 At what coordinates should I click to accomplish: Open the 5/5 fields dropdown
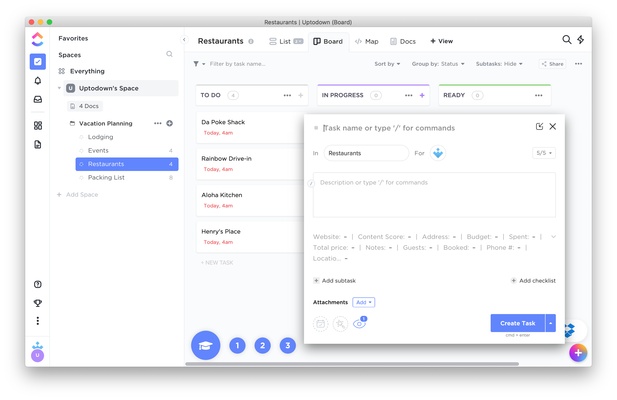tap(544, 153)
